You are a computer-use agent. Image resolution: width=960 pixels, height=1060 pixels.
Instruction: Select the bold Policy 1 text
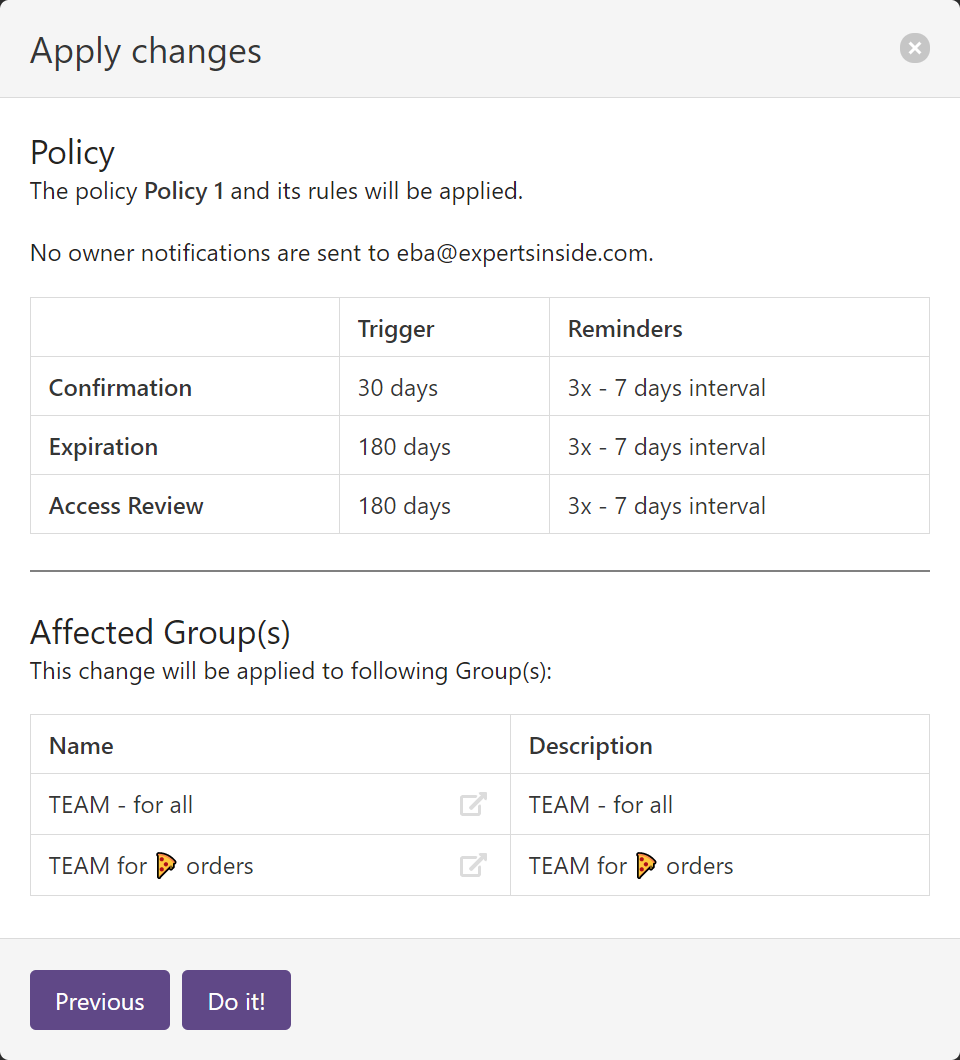pyautogui.click(x=184, y=191)
